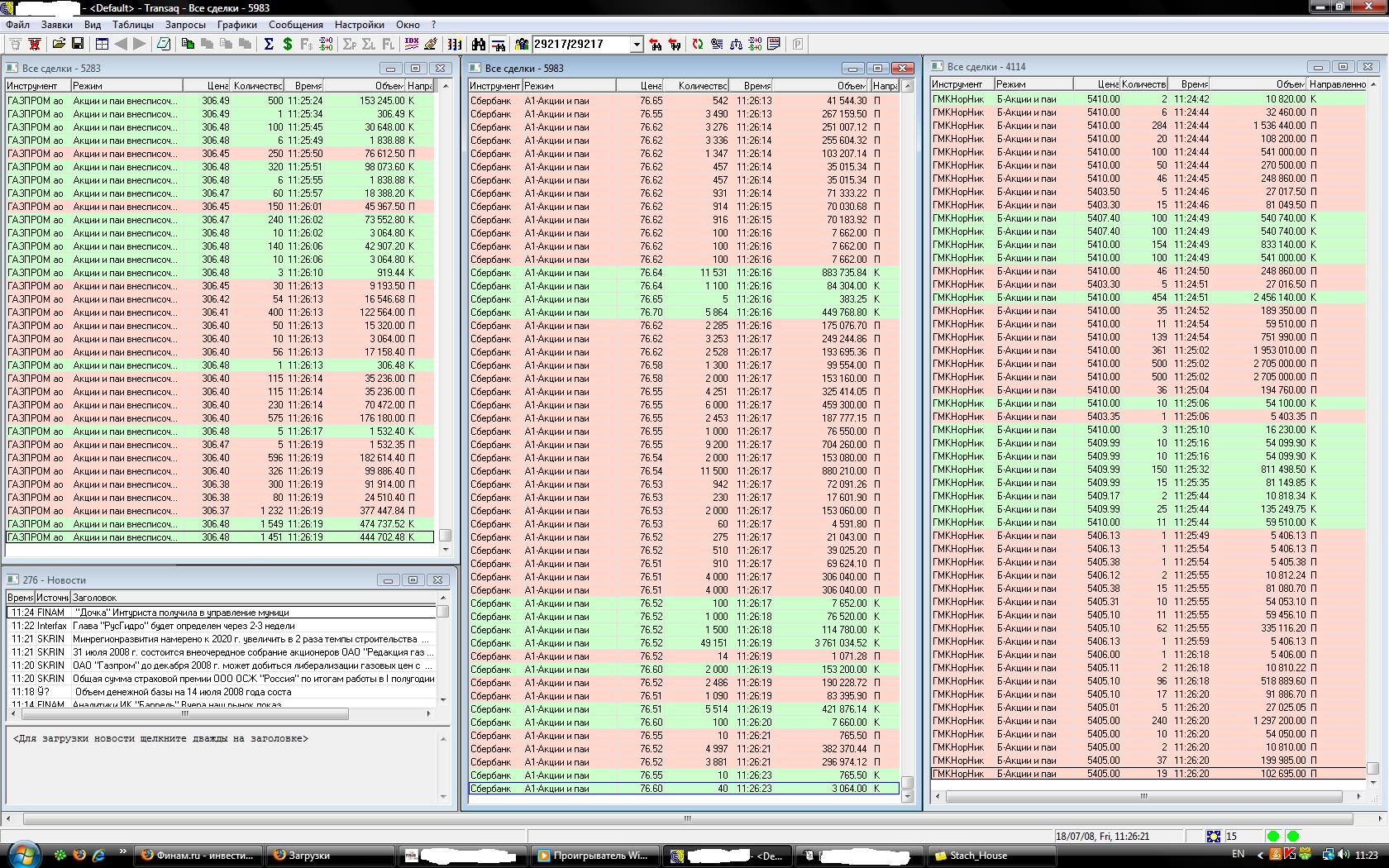Open the Запросы menu
Viewport: 1389px width, 868px height.
click(185, 25)
